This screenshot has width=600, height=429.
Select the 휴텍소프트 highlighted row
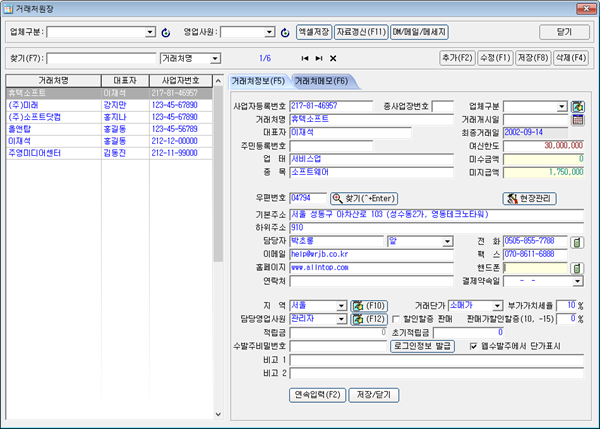pos(109,93)
